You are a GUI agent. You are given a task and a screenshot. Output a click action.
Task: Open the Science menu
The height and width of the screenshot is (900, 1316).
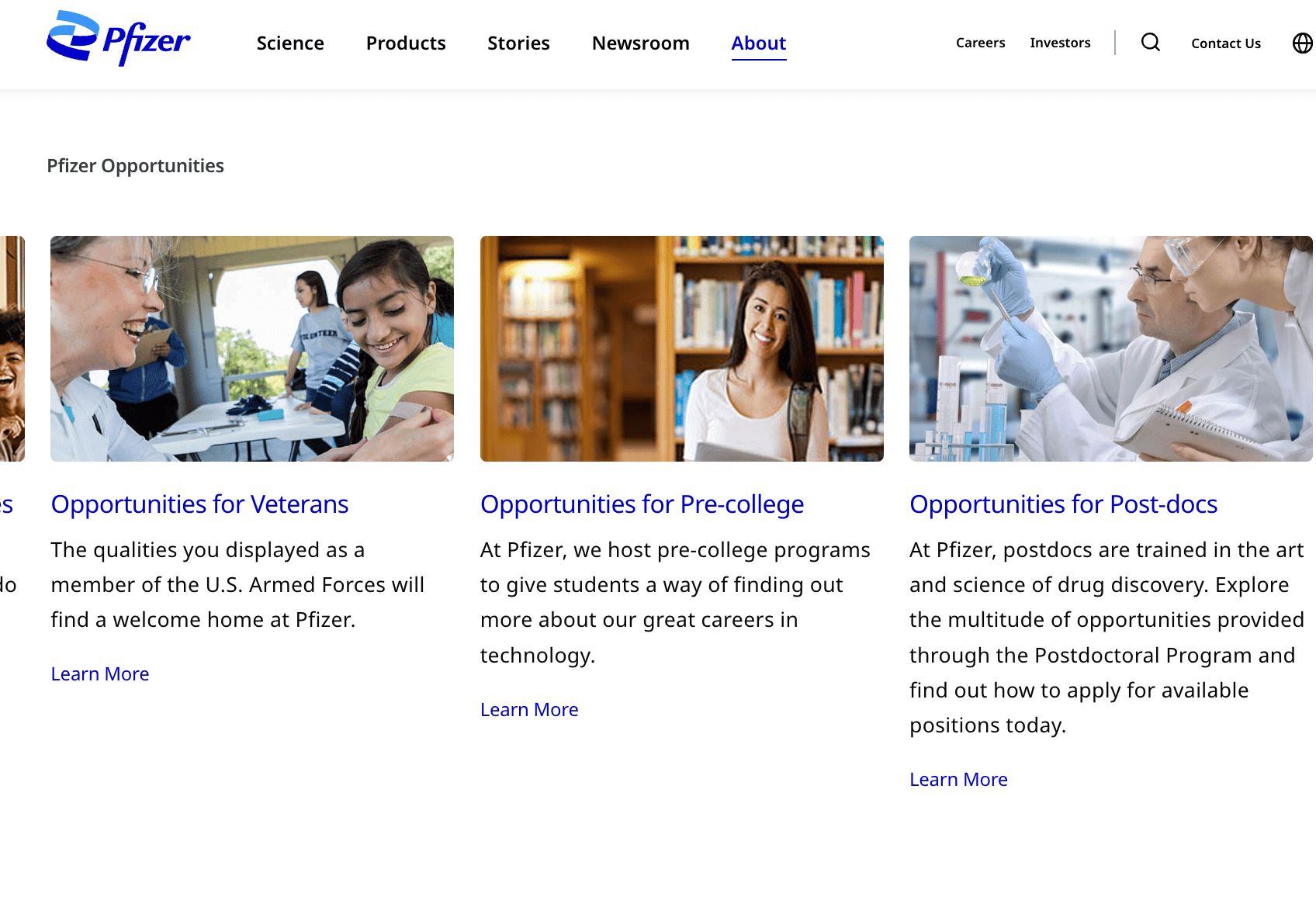[x=290, y=43]
